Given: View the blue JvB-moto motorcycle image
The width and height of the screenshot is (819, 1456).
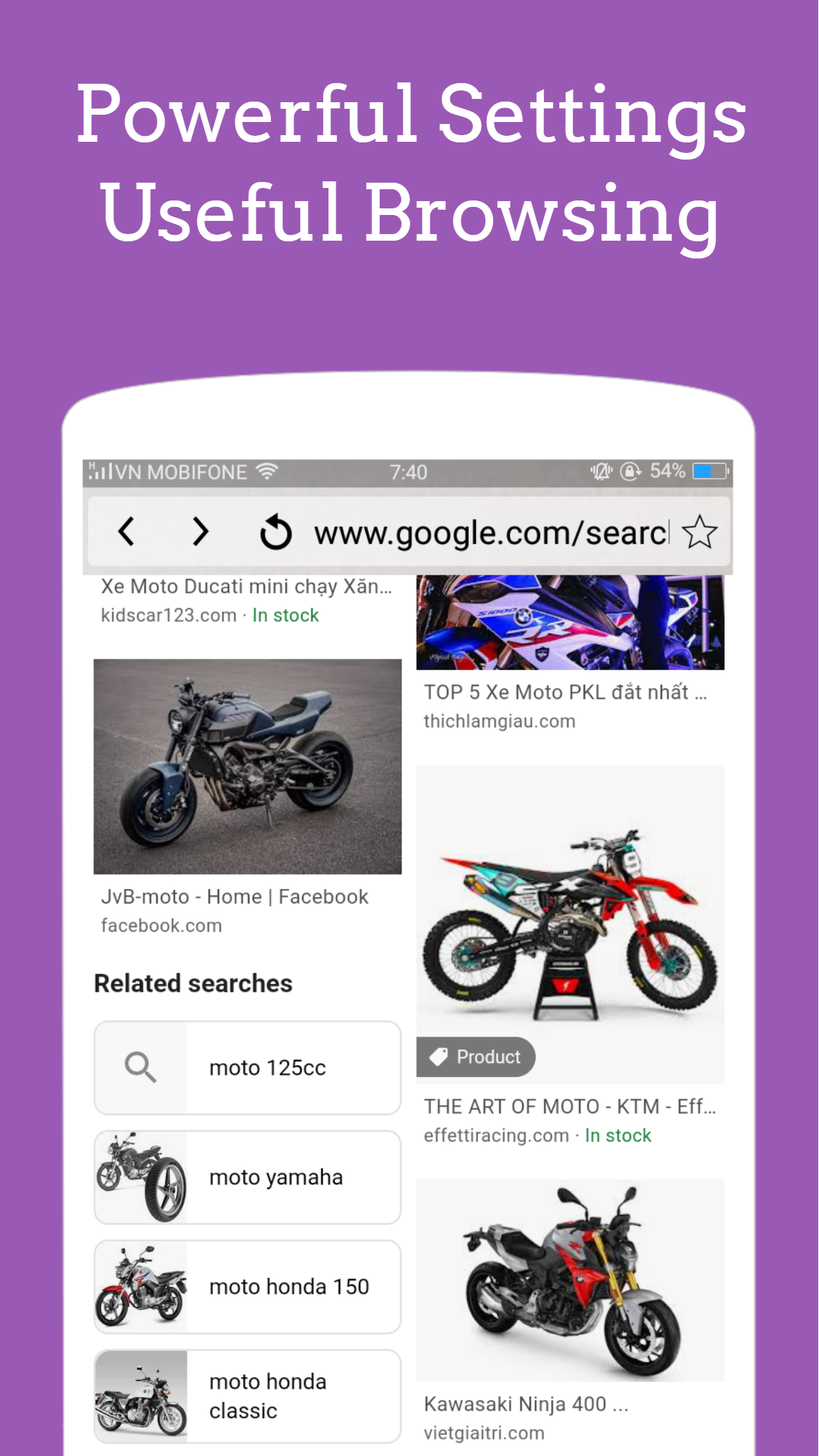Looking at the screenshot, I should [x=248, y=767].
